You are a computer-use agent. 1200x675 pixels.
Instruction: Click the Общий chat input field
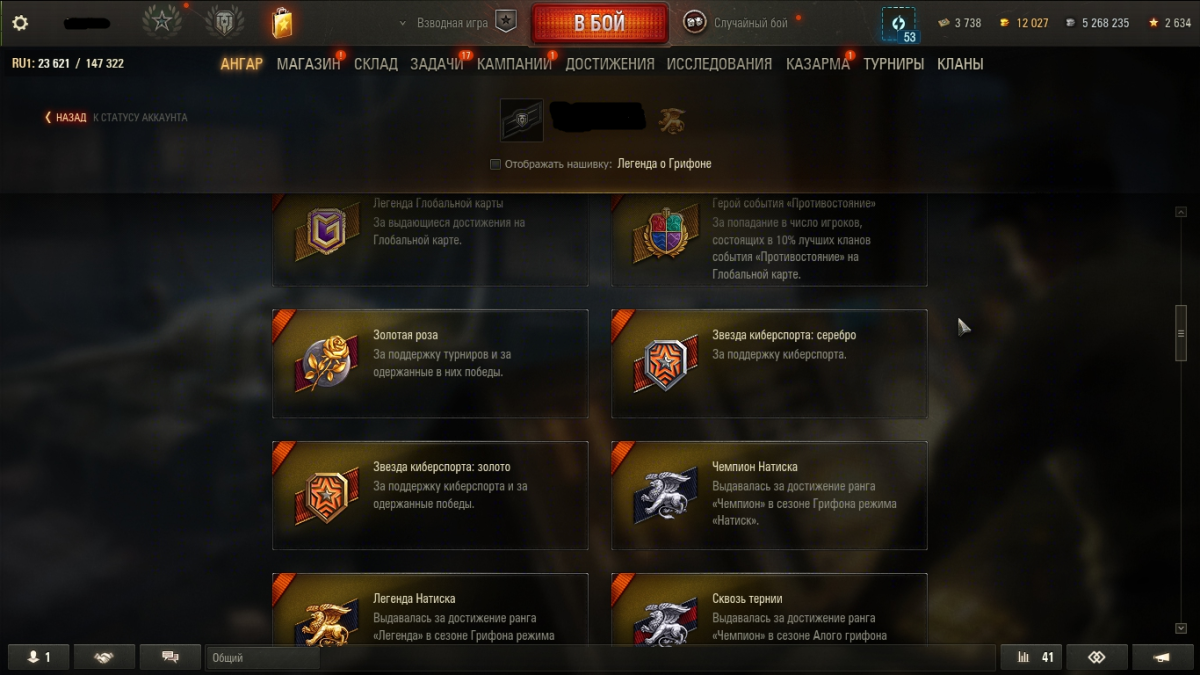tap(263, 658)
